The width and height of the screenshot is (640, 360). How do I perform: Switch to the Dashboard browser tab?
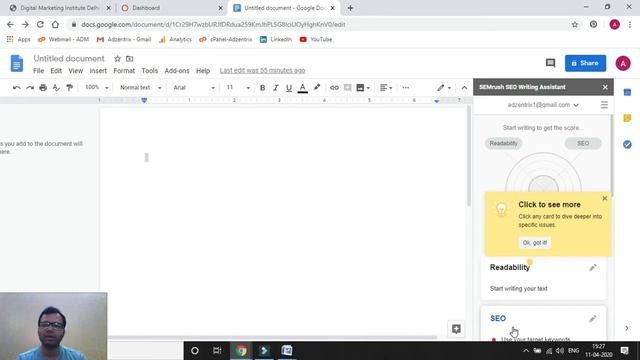click(x=171, y=8)
